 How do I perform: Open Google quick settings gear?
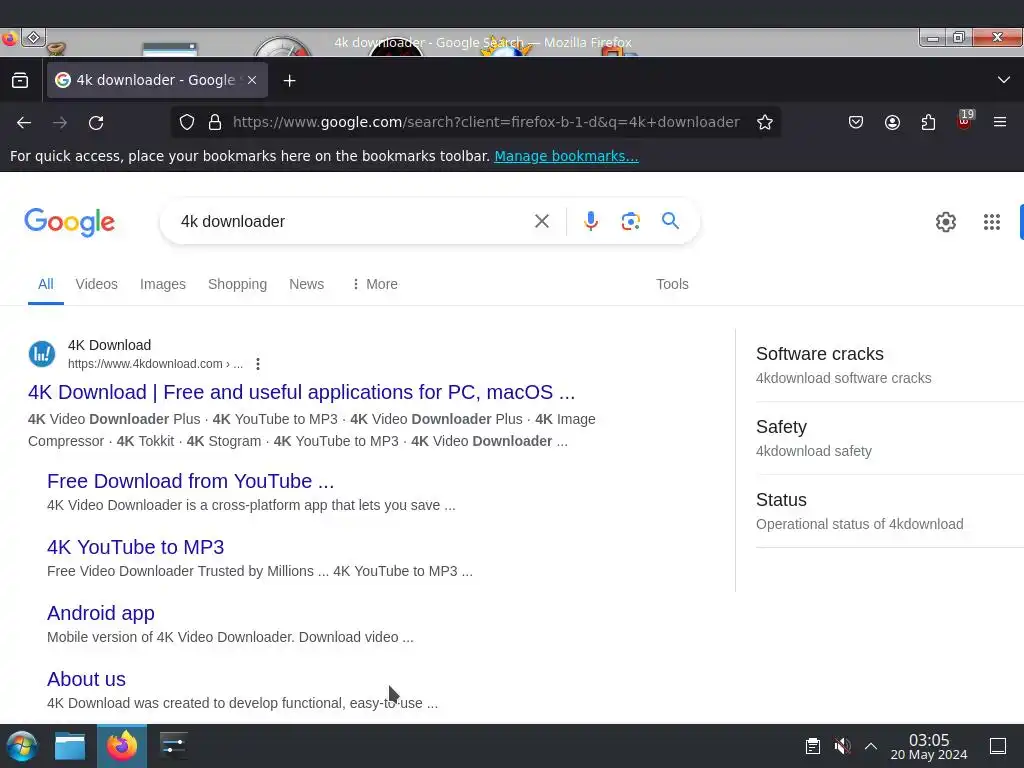(x=946, y=222)
